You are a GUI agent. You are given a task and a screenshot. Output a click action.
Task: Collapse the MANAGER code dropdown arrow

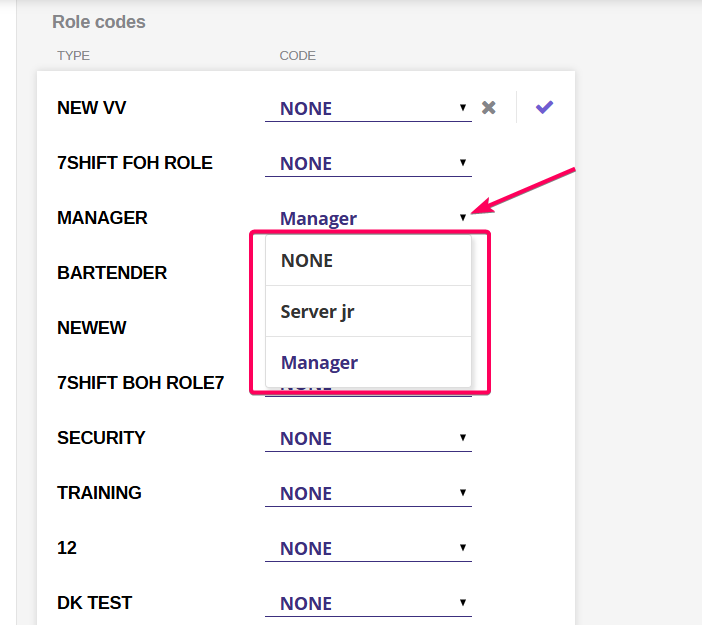462,217
